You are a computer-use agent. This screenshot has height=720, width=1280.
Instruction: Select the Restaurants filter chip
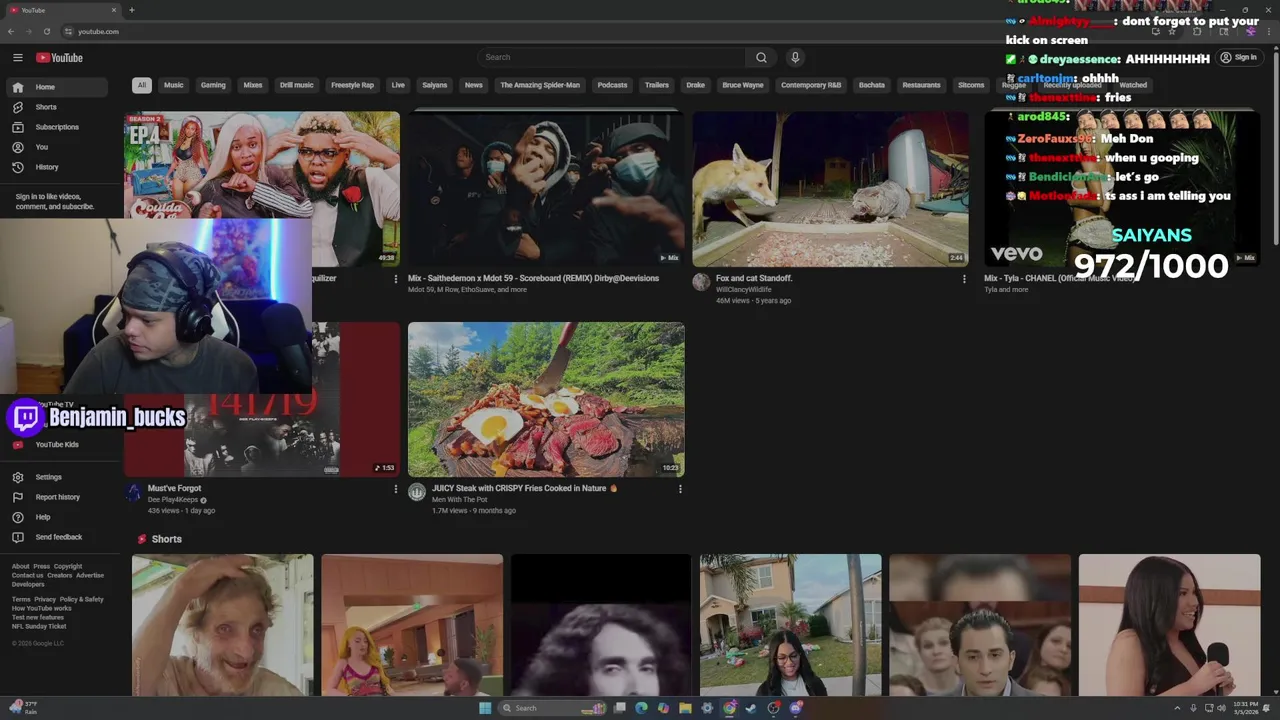[x=921, y=85]
